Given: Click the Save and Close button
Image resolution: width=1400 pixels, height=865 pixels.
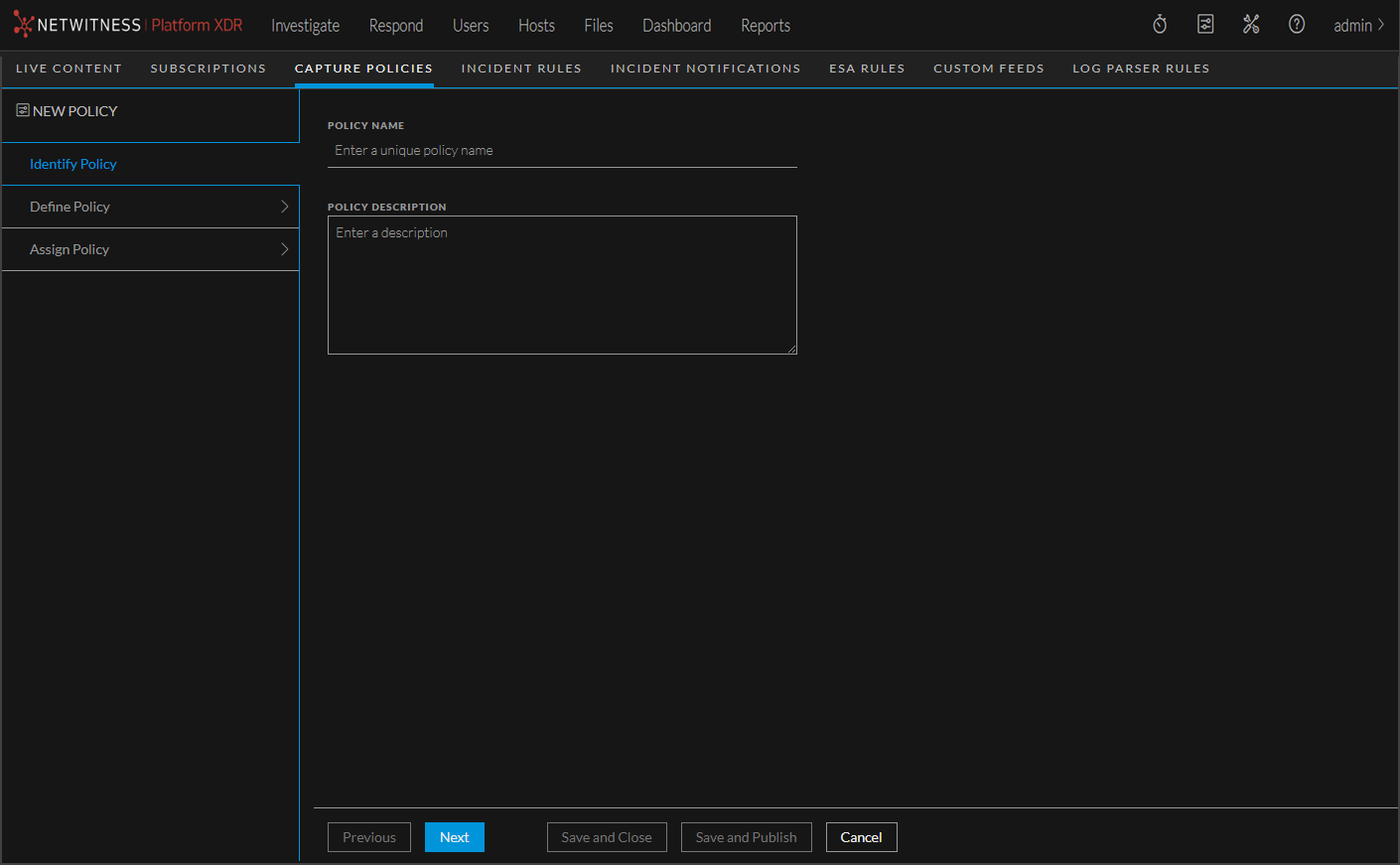Looking at the screenshot, I should point(607,837).
